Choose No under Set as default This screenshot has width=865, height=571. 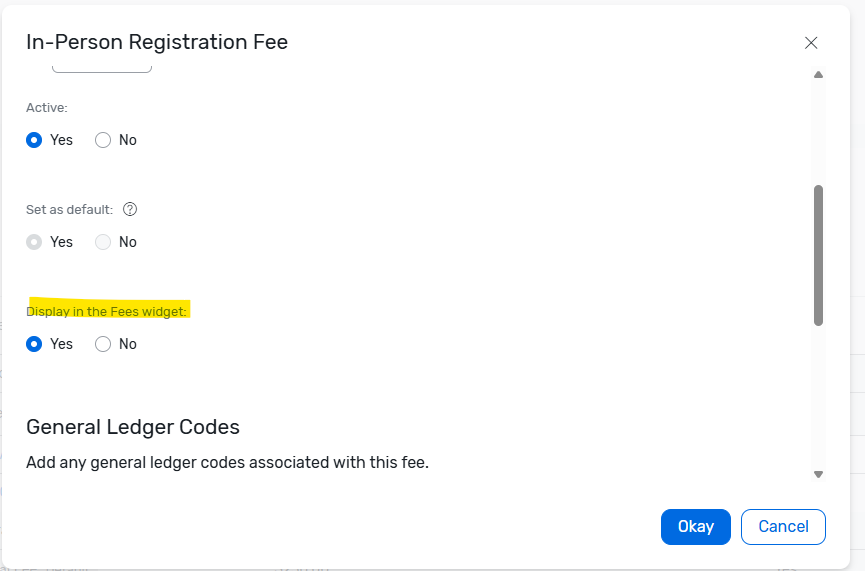(x=103, y=242)
